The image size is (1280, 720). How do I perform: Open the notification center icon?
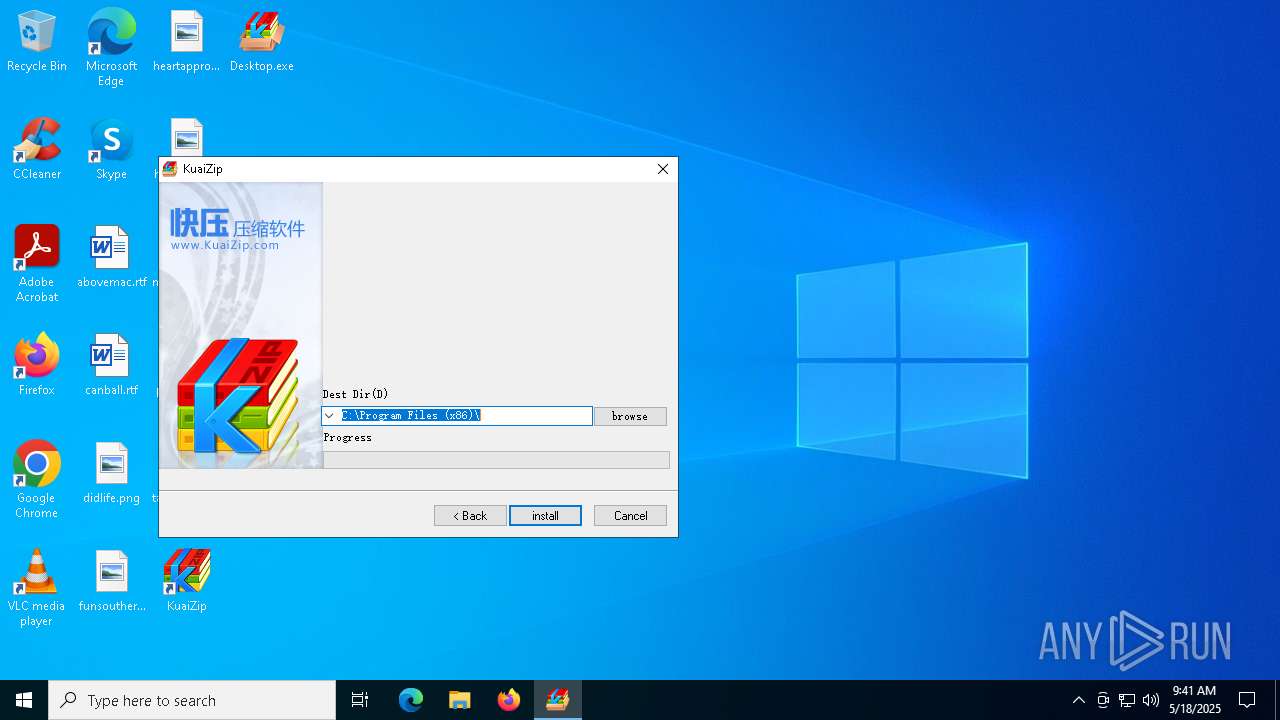point(1247,700)
